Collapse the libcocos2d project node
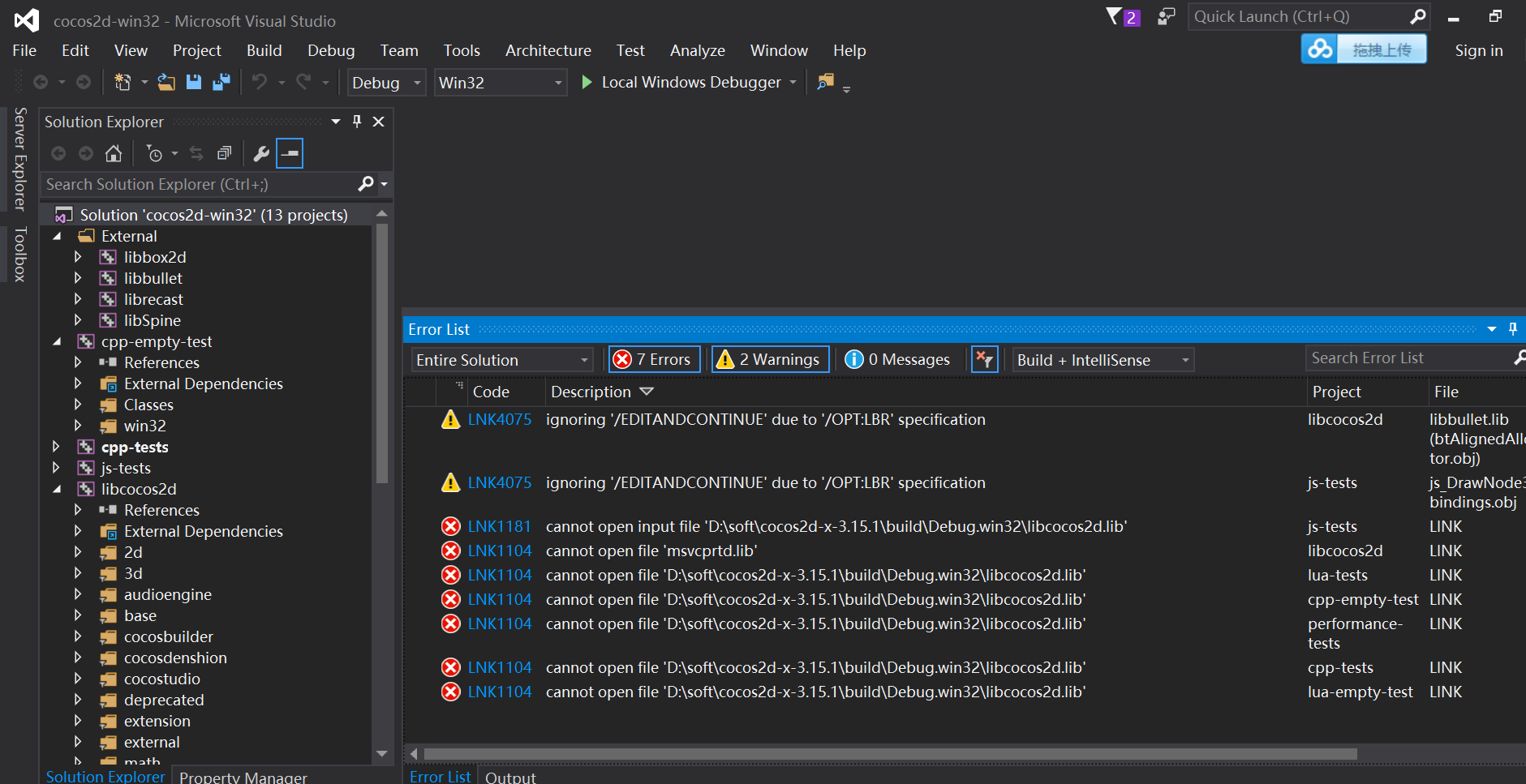Viewport: 1526px width, 784px height. [57, 489]
